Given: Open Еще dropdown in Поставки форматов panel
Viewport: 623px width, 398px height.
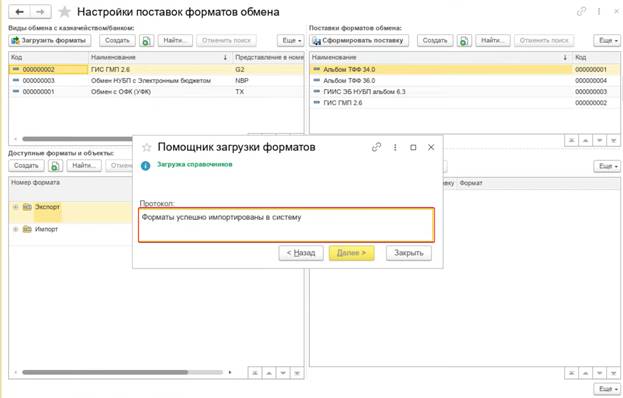Looking at the screenshot, I should [607, 41].
